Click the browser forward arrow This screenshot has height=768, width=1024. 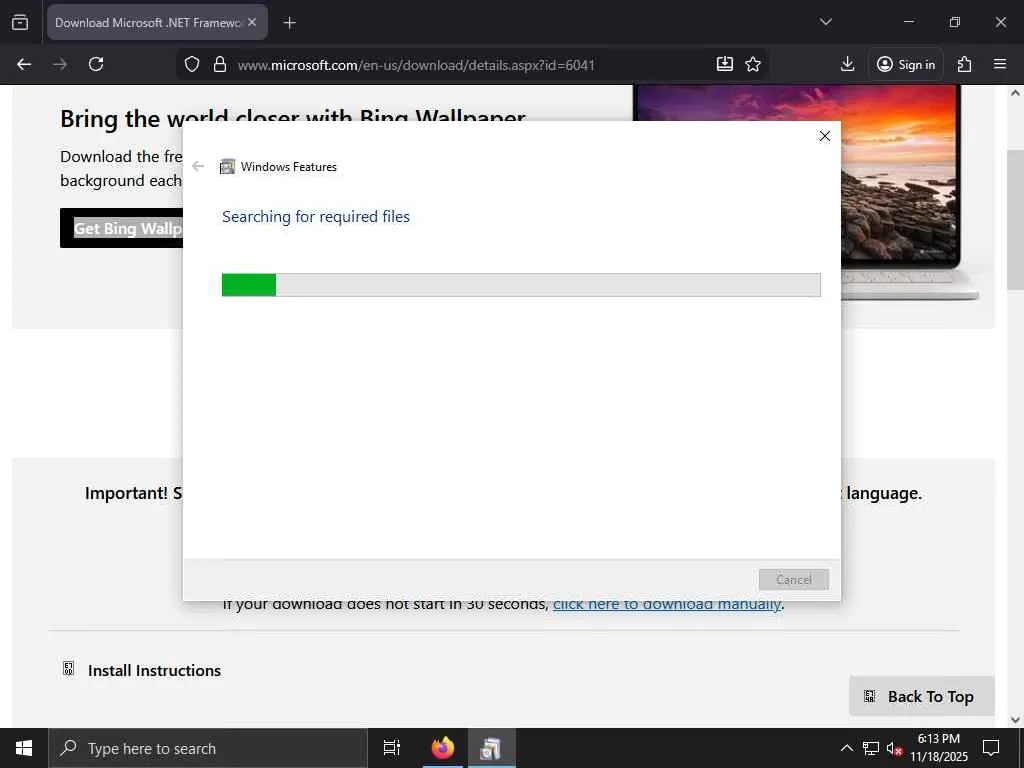tap(60, 64)
